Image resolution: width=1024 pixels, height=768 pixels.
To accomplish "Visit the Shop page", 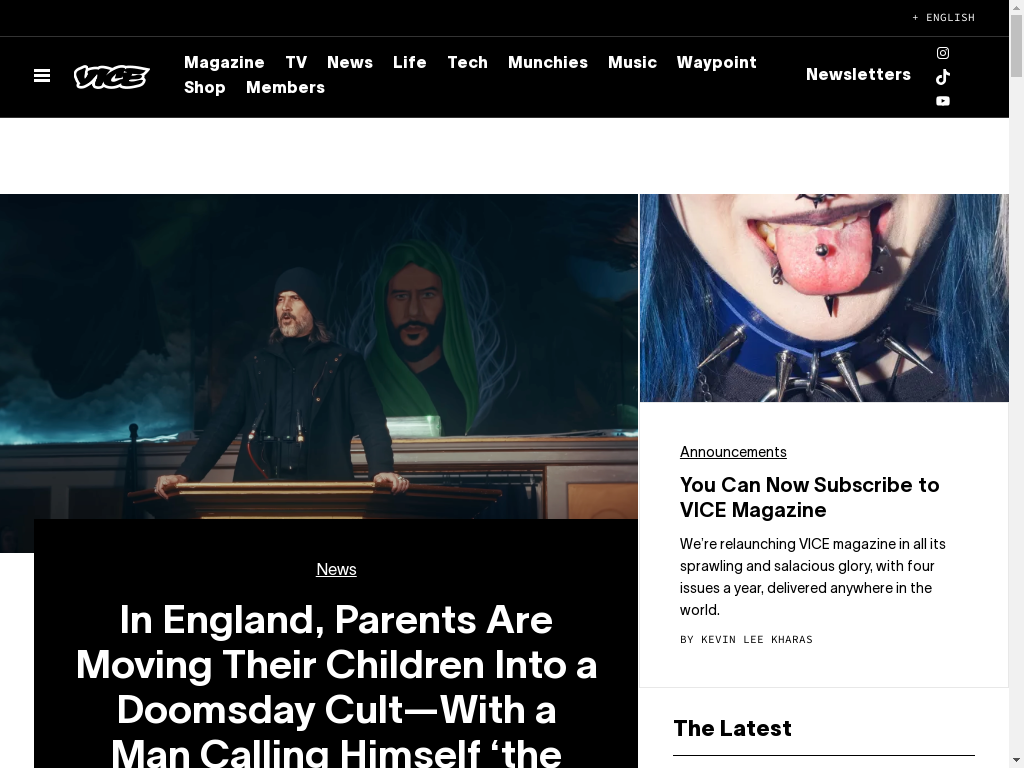I will click(204, 88).
